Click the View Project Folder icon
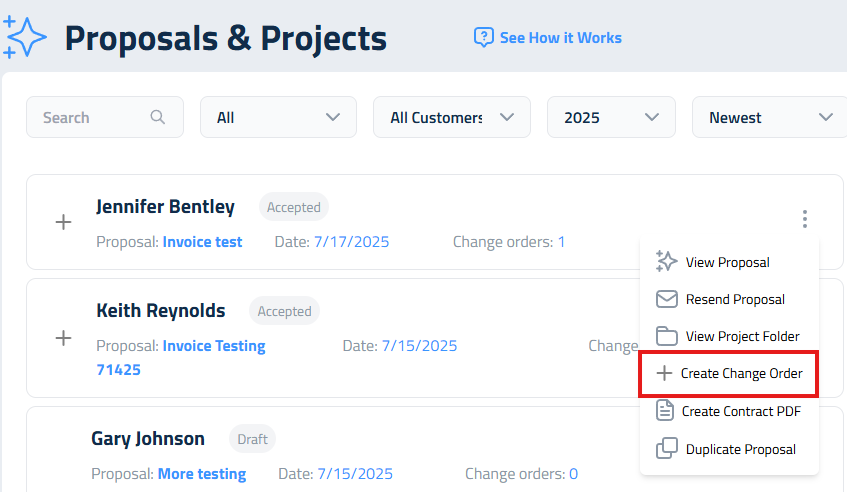The height and width of the screenshot is (492, 847). click(x=666, y=336)
